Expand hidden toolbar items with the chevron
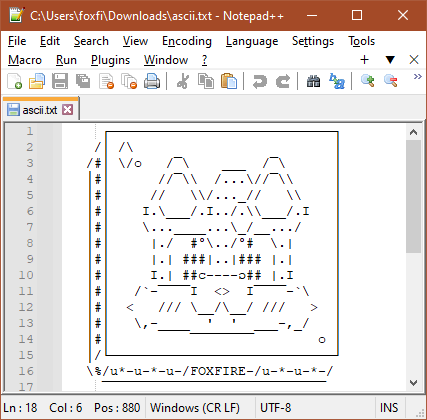 (417, 77)
